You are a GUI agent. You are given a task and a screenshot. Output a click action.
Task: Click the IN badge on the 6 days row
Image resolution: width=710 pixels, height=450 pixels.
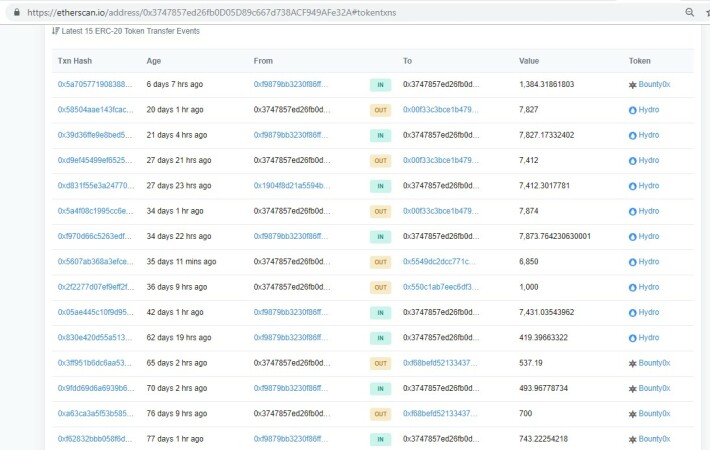point(380,85)
